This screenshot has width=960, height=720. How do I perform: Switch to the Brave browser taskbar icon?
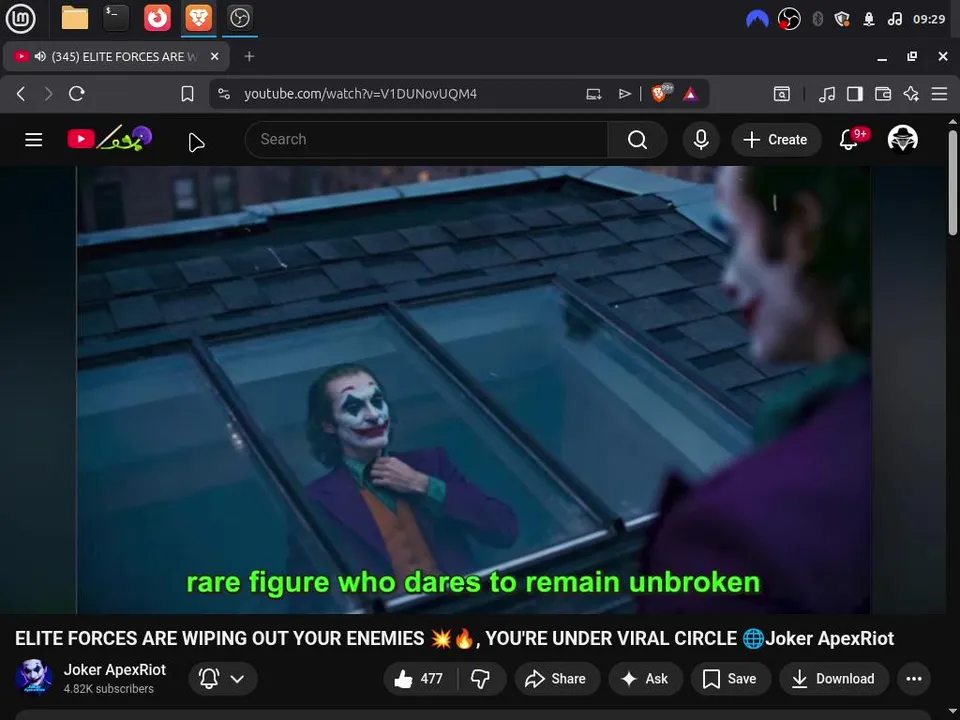click(198, 18)
